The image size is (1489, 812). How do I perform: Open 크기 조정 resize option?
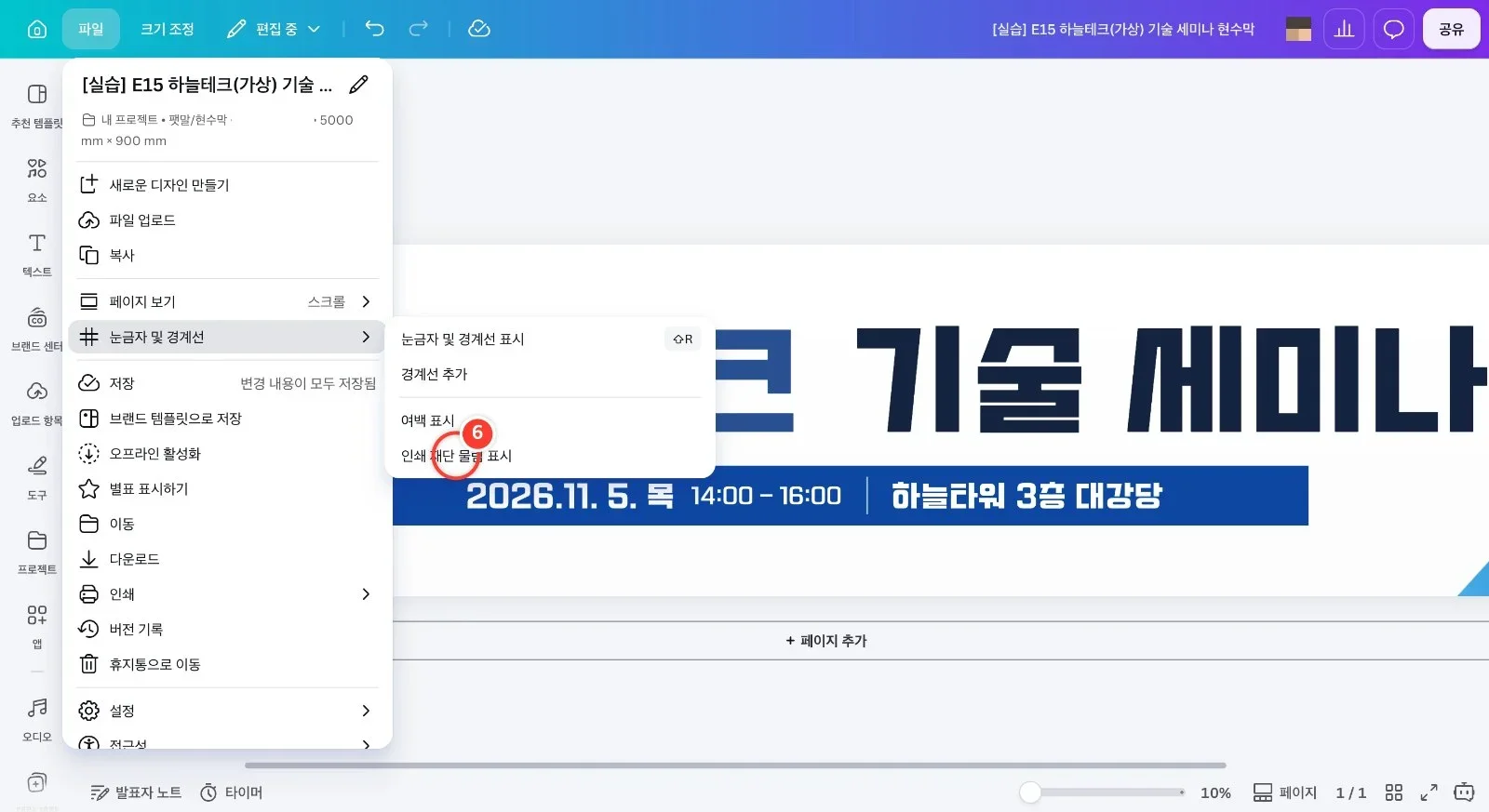click(x=168, y=29)
